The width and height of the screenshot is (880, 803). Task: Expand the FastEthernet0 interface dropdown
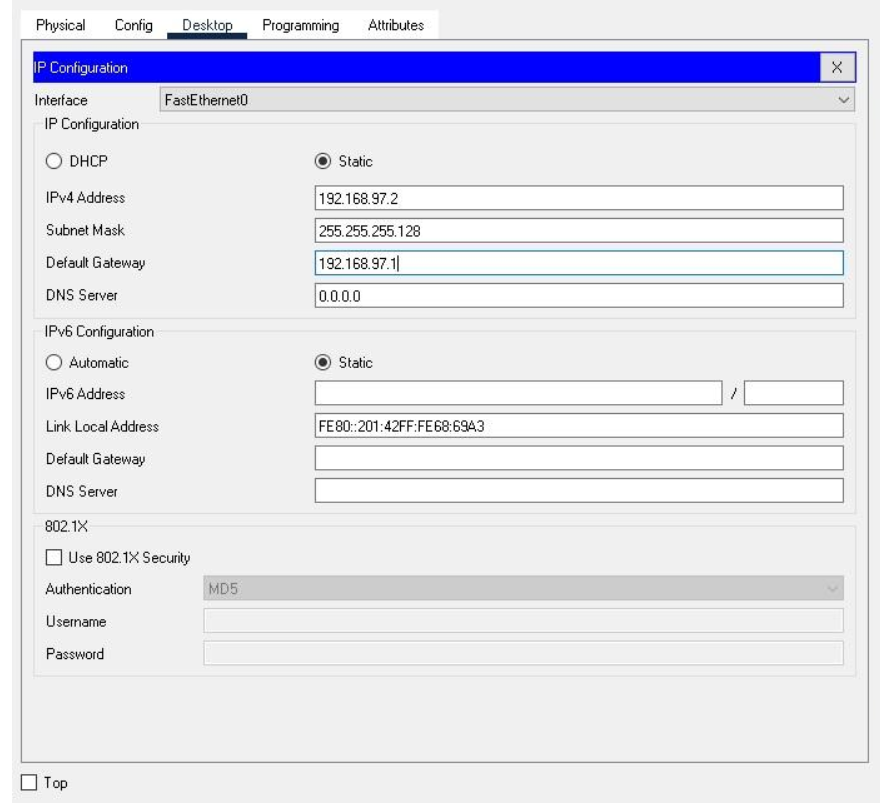point(507,99)
